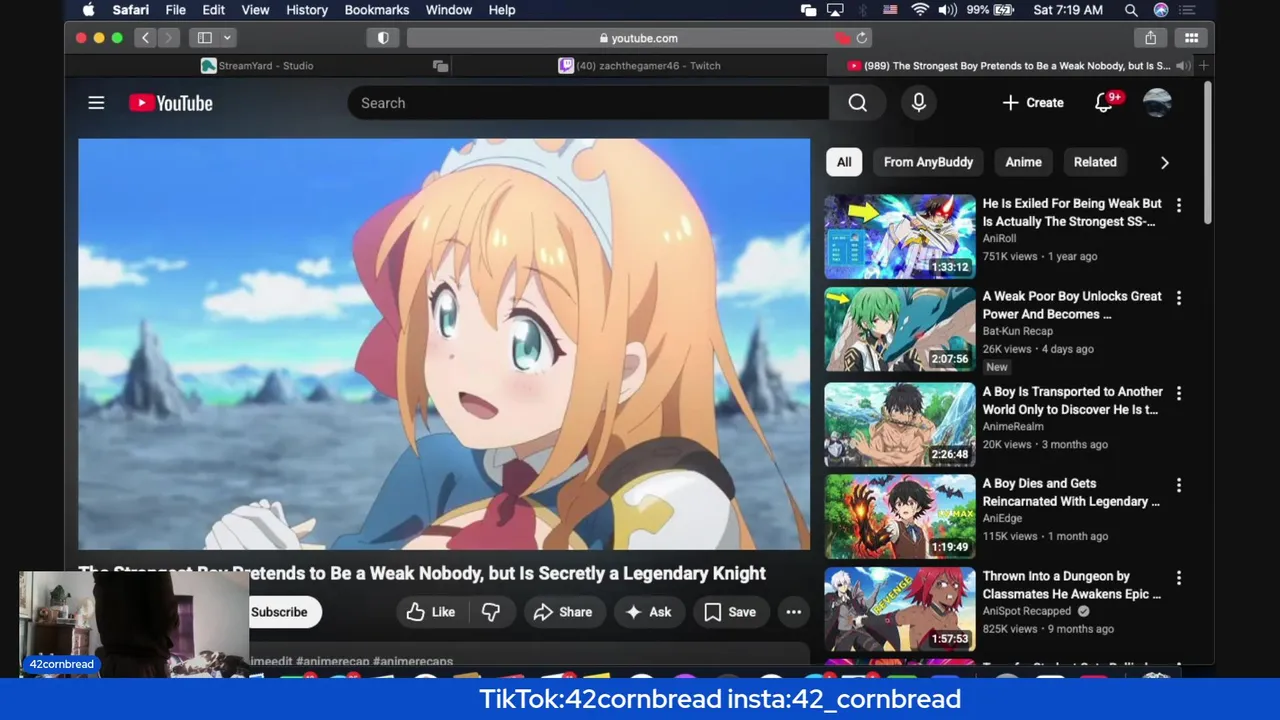Select the Related filter chip

(1095, 162)
